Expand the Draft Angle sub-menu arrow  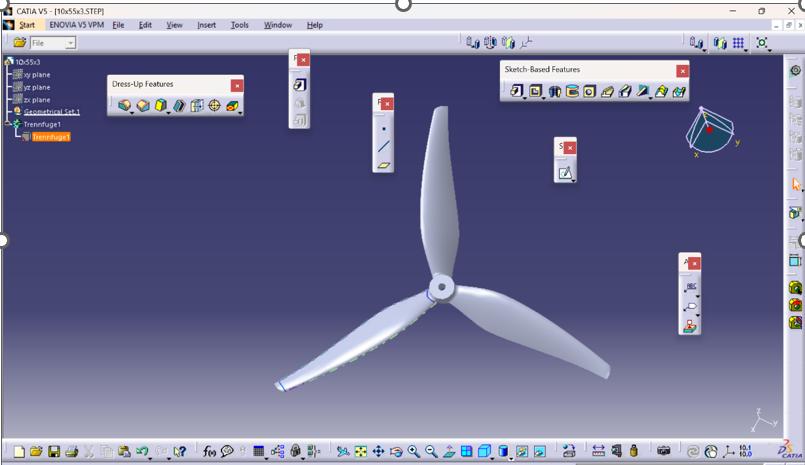(x=168, y=112)
